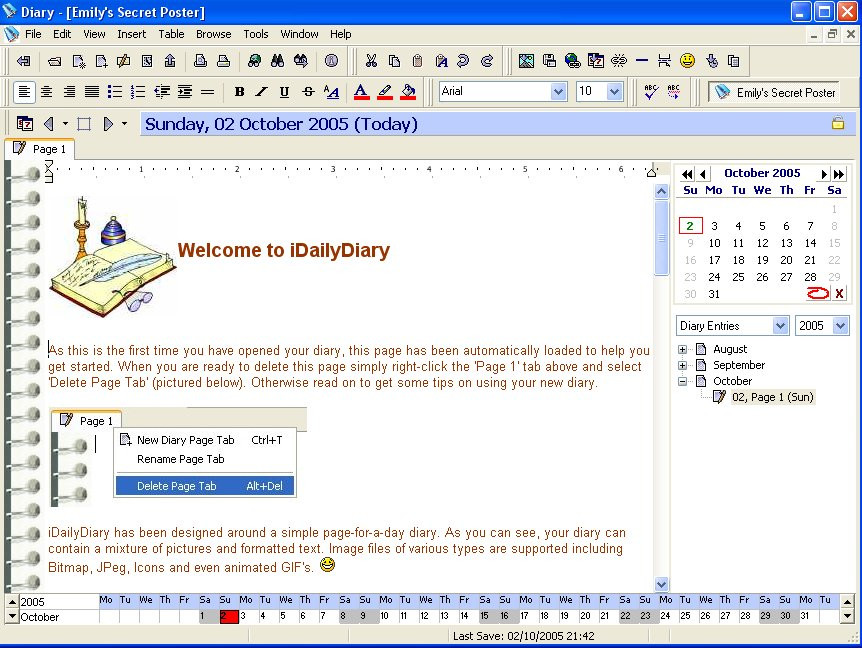Click the Redo arrow icon

[x=487, y=61]
